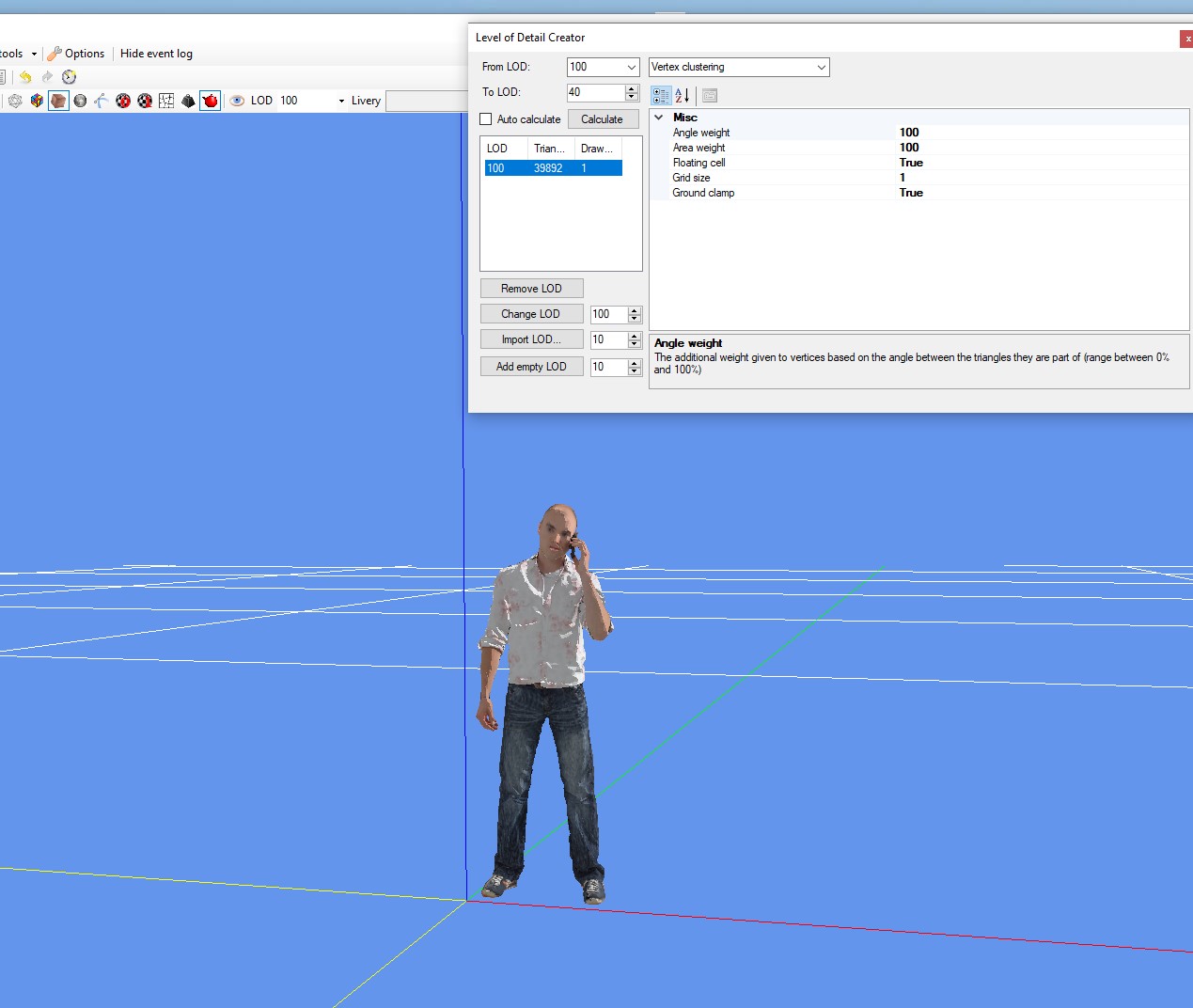
Task: Open the tools menu
Action: coord(13,54)
